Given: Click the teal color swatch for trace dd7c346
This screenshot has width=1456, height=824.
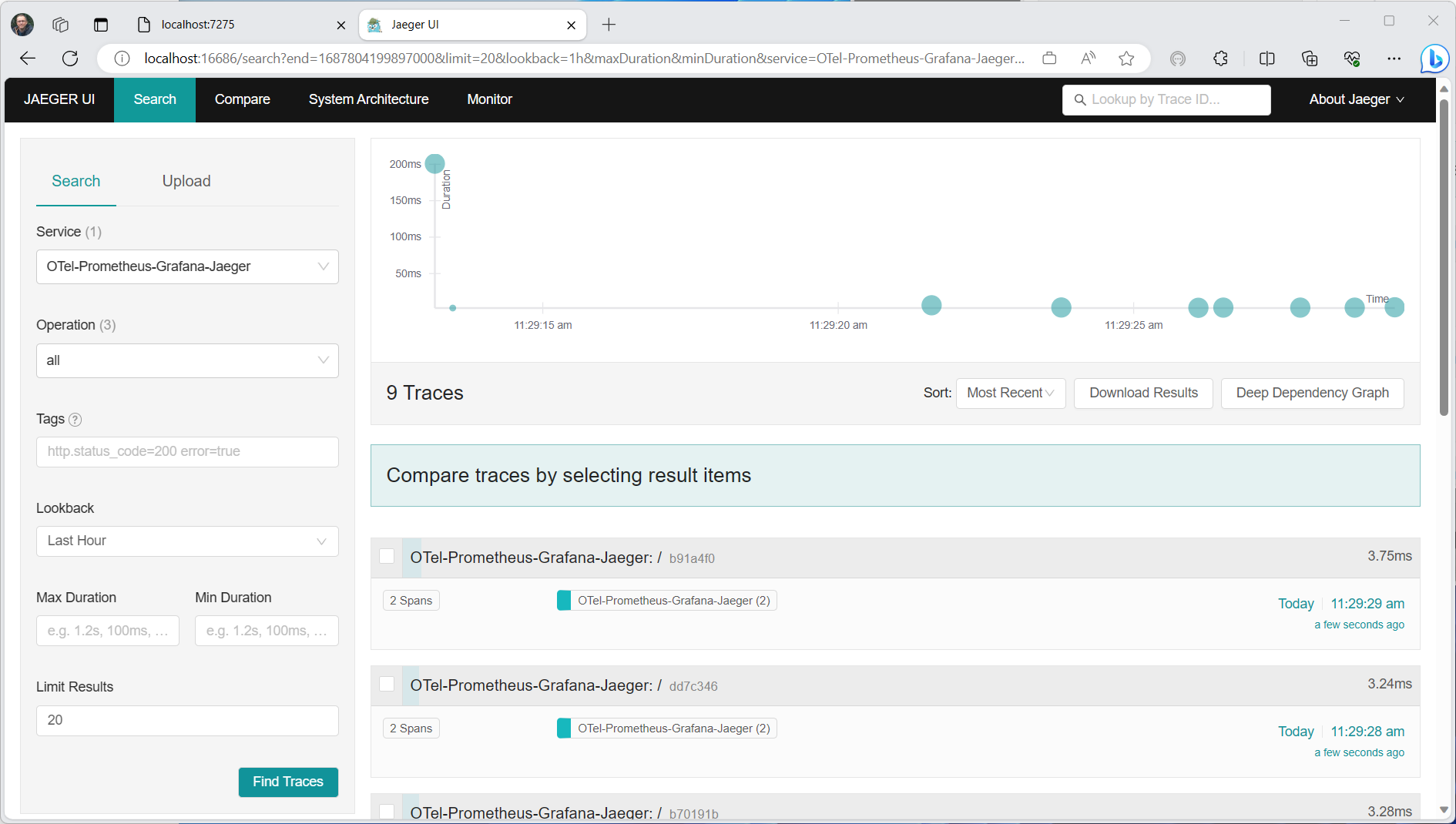Looking at the screenshot, I should click(564, 729).
